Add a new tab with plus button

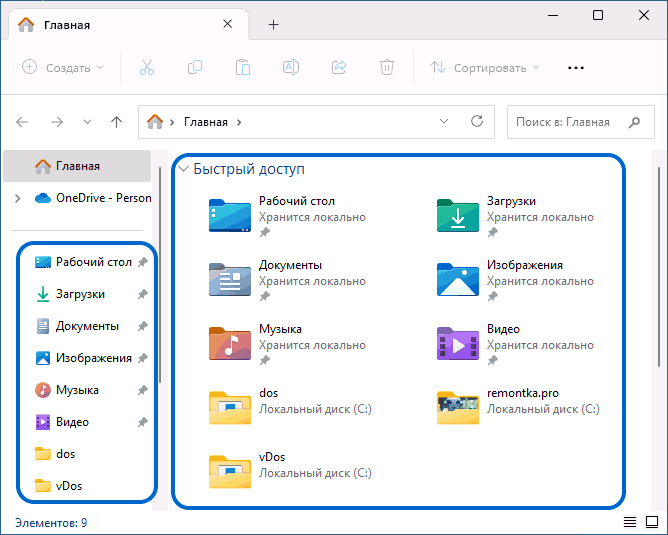(274, 25)
